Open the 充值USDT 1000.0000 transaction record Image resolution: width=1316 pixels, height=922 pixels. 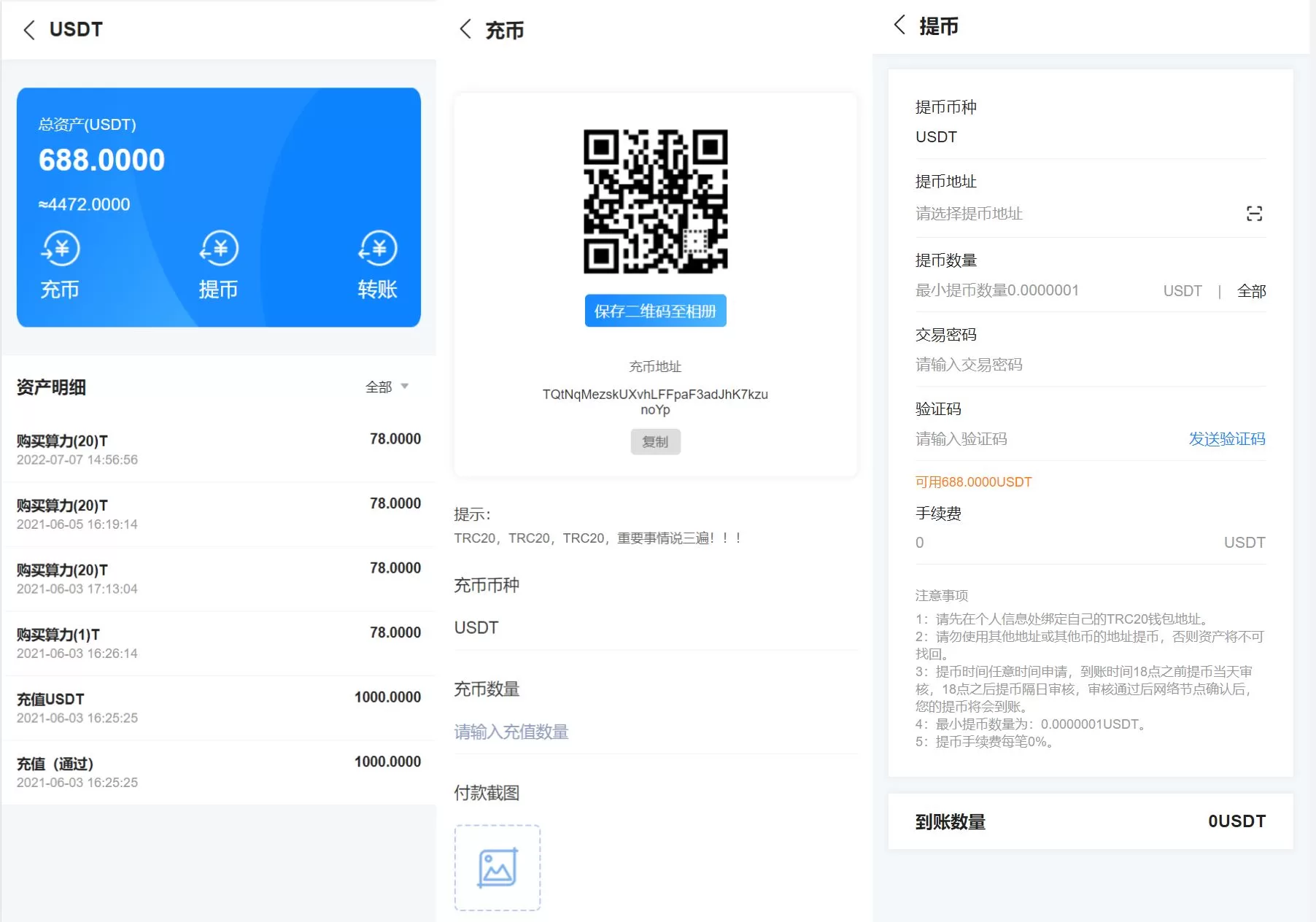click(218, 708)
